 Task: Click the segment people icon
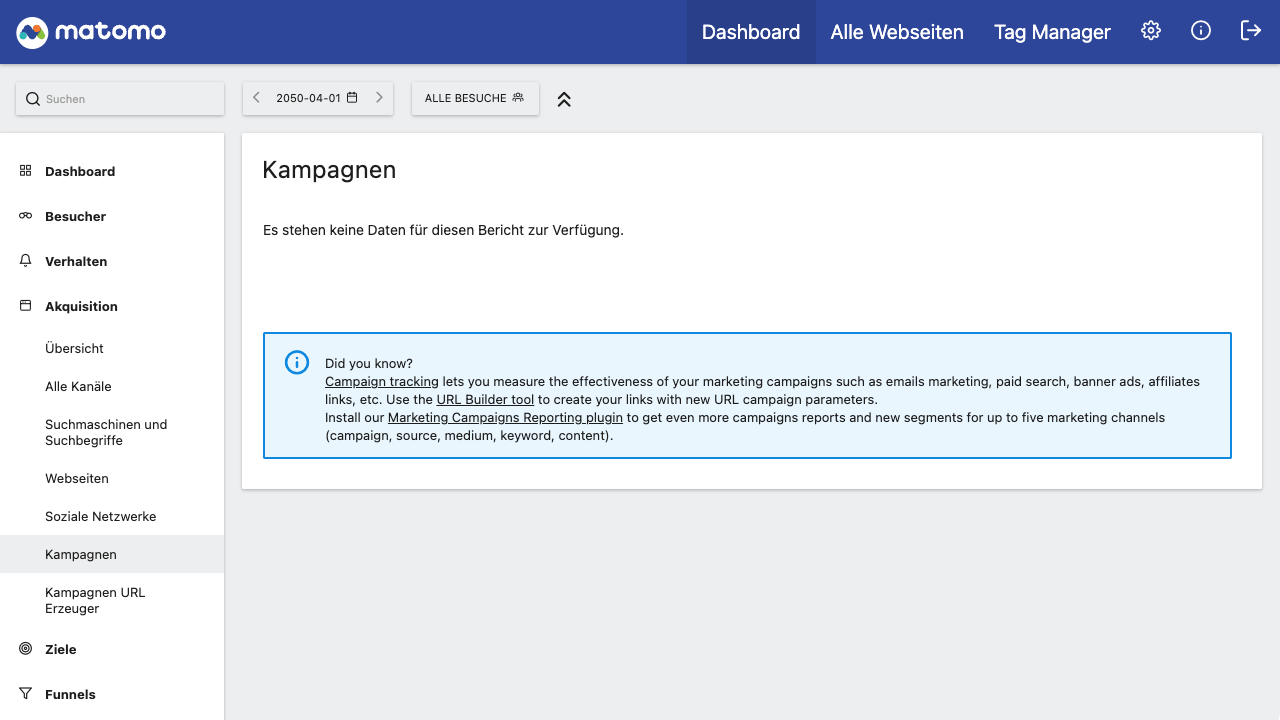[x=518, y=98]
